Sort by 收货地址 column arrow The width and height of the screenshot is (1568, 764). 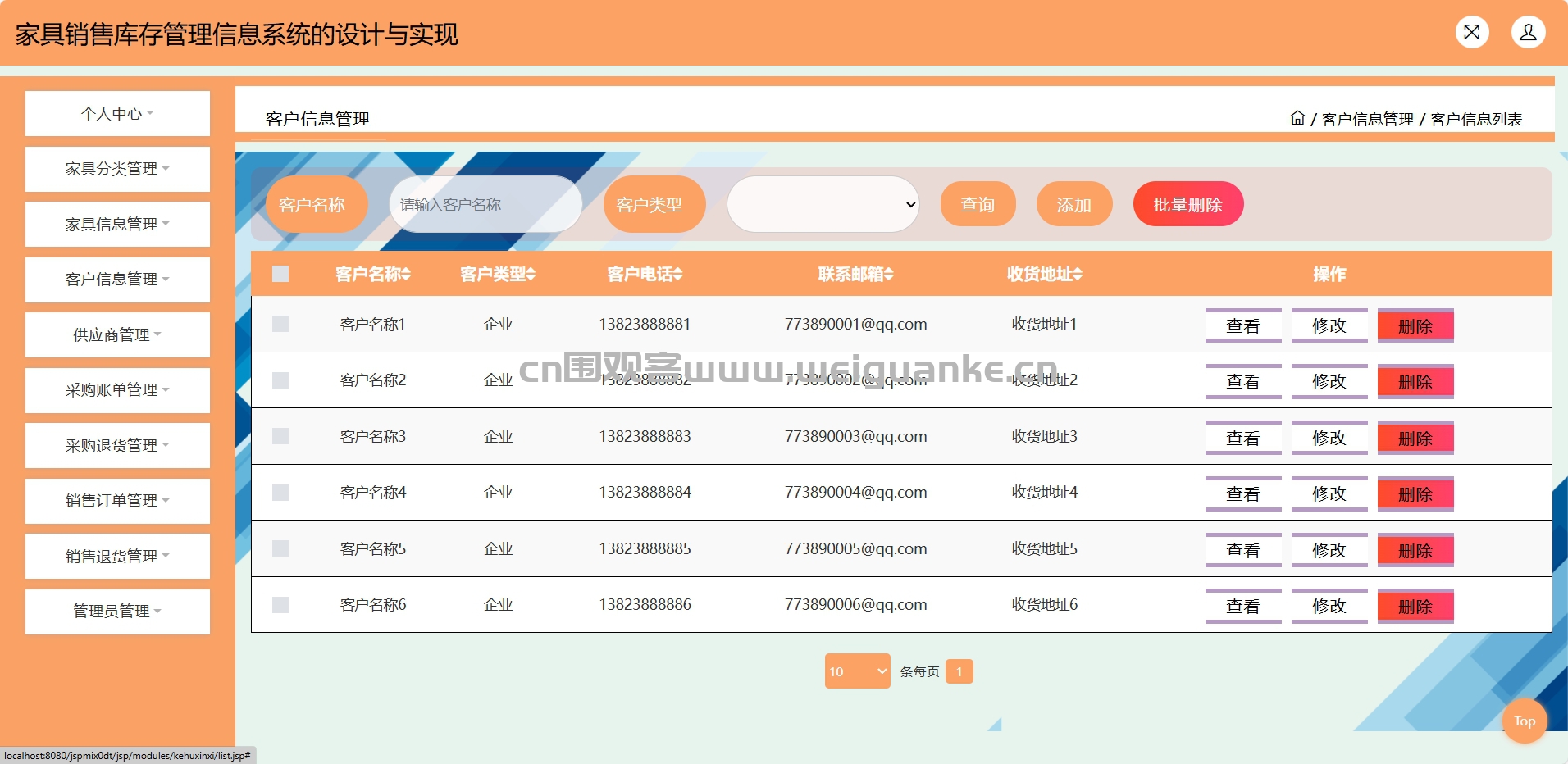point(1078,274)
